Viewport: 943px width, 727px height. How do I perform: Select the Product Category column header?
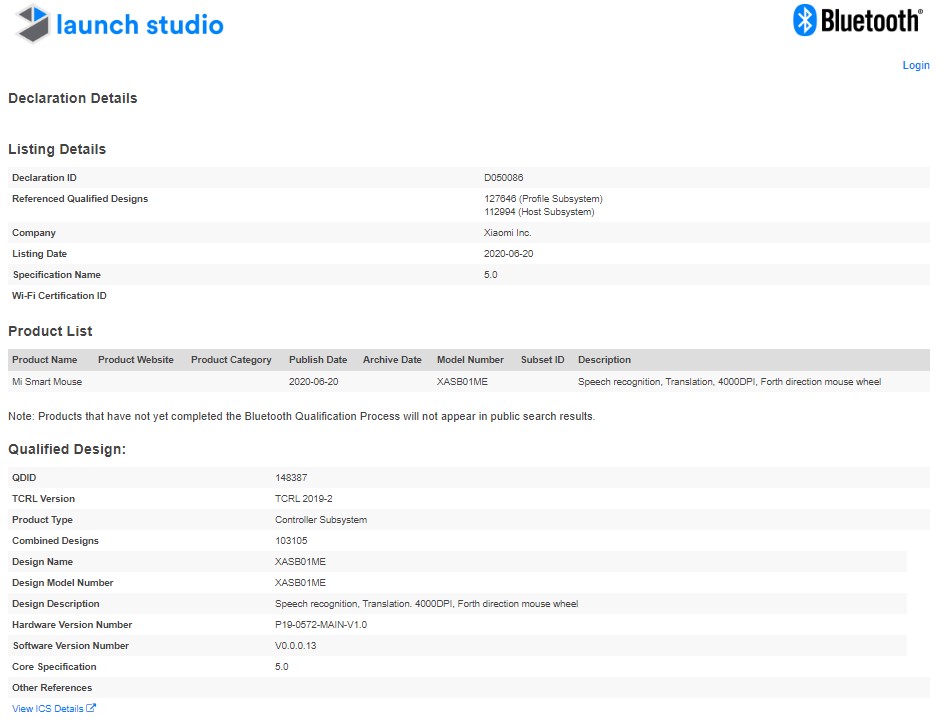click(x=231, y=360)
